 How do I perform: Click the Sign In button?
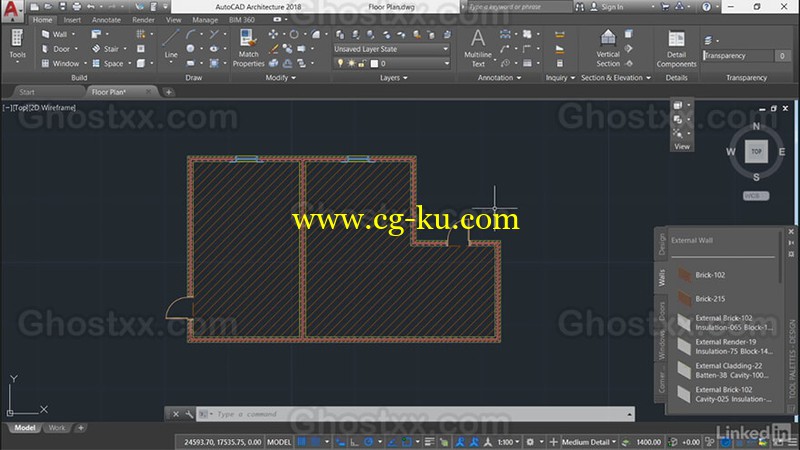pyautogui.click(x=607, y=7)
